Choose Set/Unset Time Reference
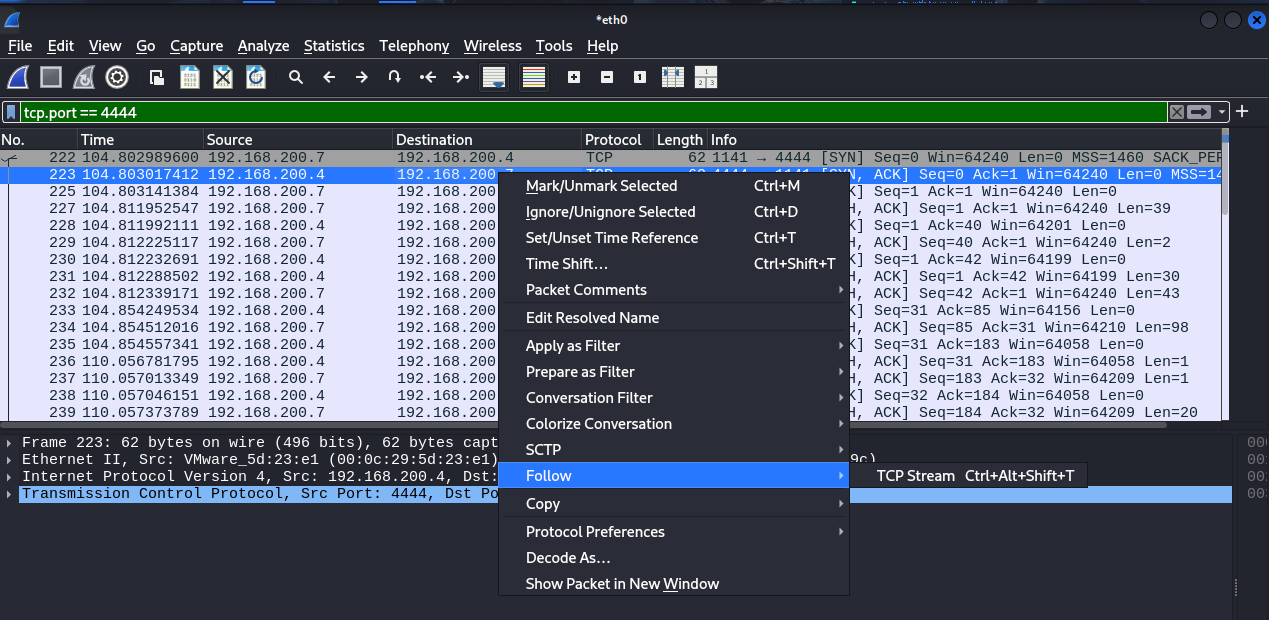This screenshot has height=620, width=1269. pos(674,238)
